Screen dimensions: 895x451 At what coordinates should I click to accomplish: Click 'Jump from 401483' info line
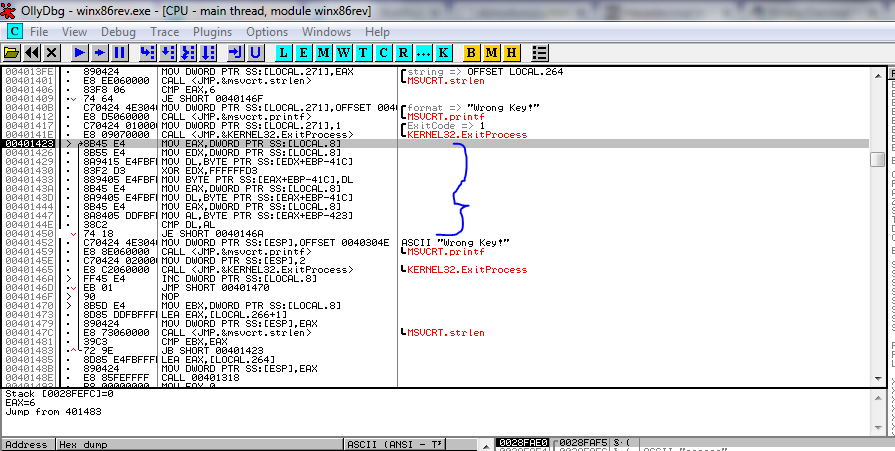(53, 411)
